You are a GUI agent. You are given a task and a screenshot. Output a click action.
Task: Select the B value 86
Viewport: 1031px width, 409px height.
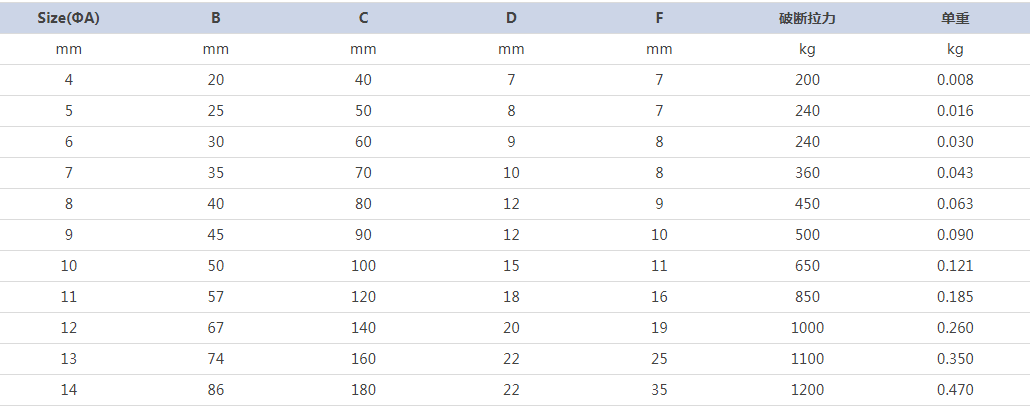click(216, 389)
